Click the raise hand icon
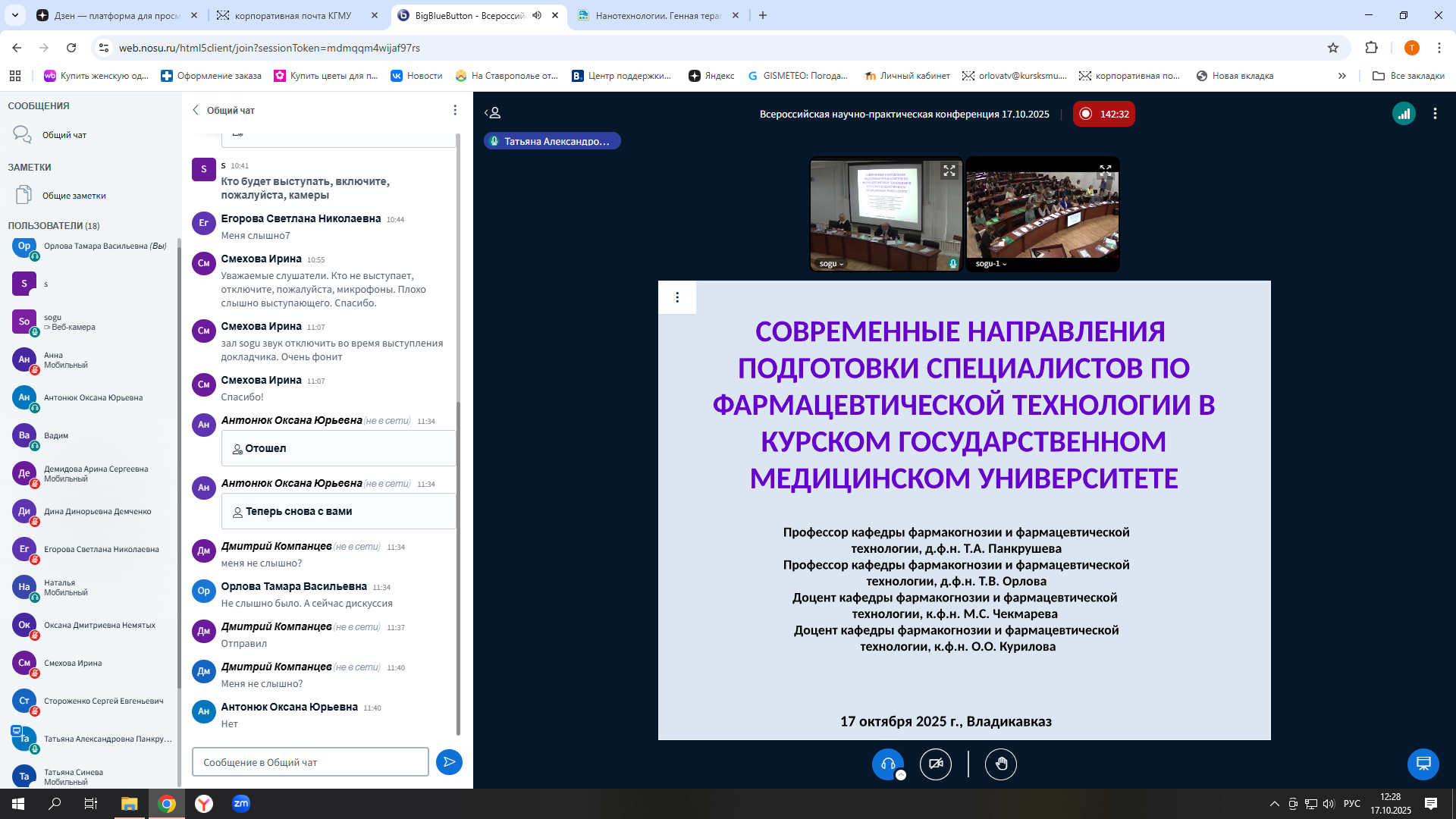 1001,764
